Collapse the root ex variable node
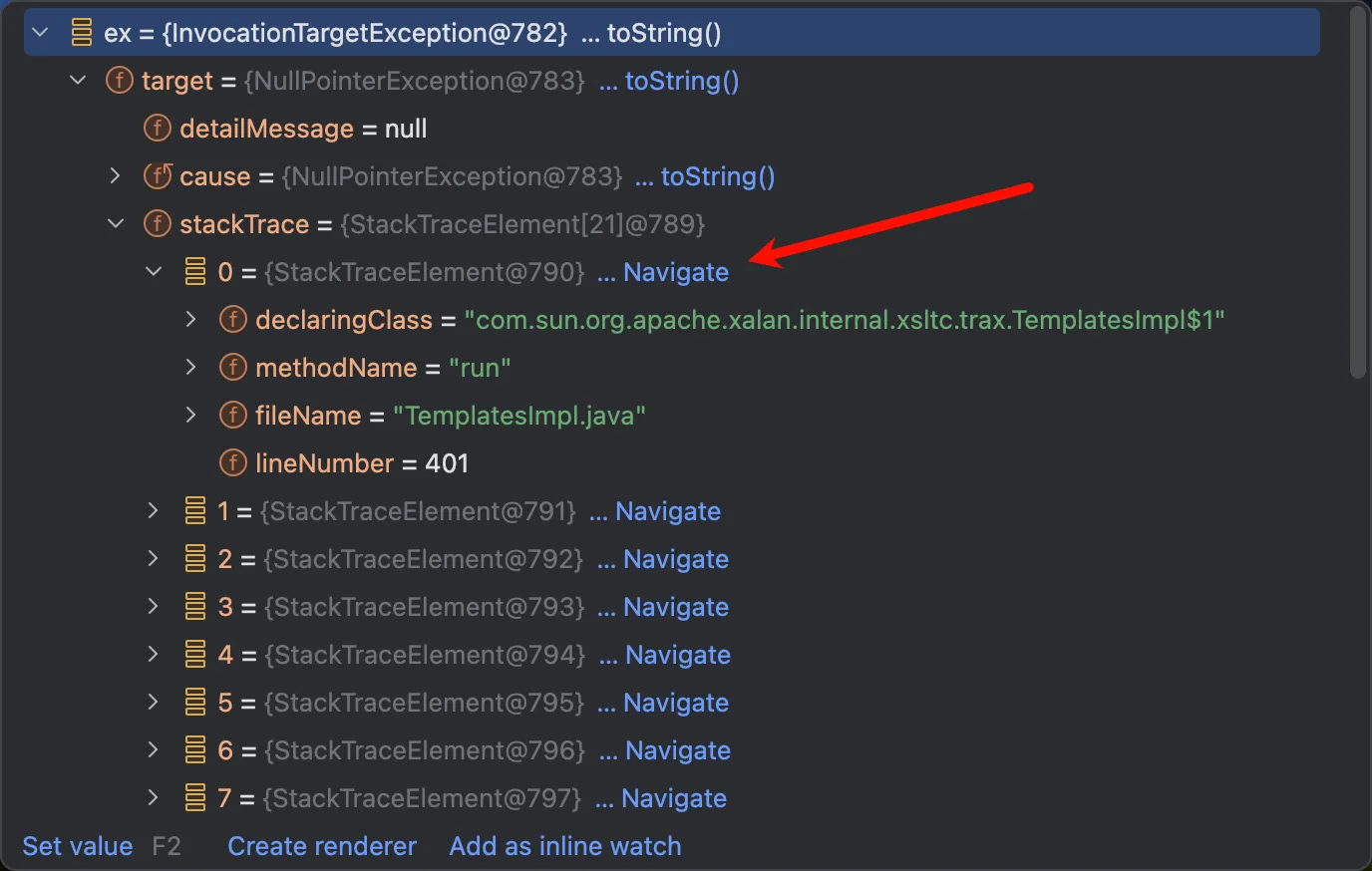Image resolution: width=1372 pixels, height=871 pixels. click(41, 33)
